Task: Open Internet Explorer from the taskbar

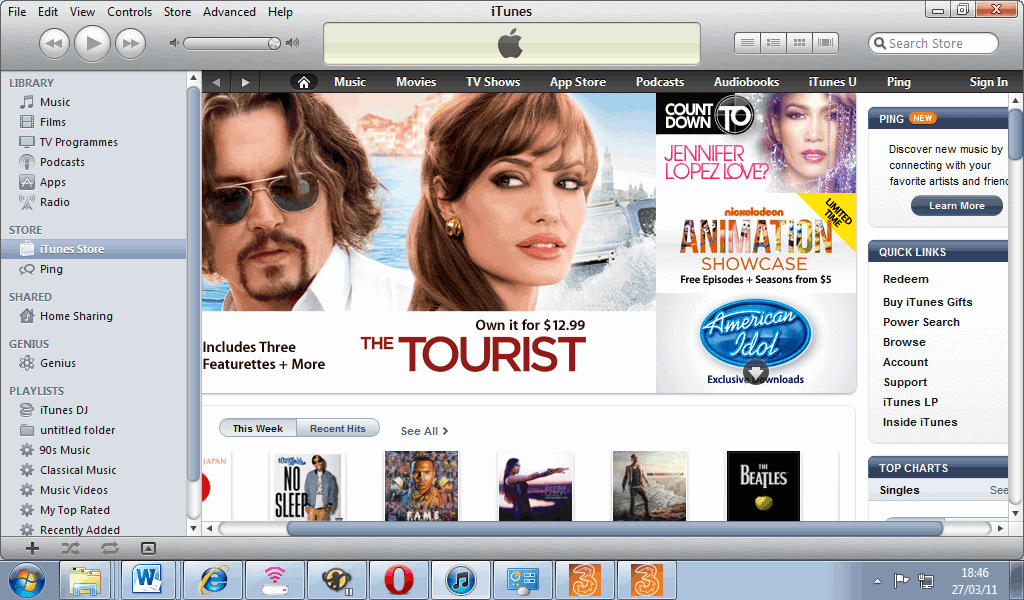Action: [214, 580]
